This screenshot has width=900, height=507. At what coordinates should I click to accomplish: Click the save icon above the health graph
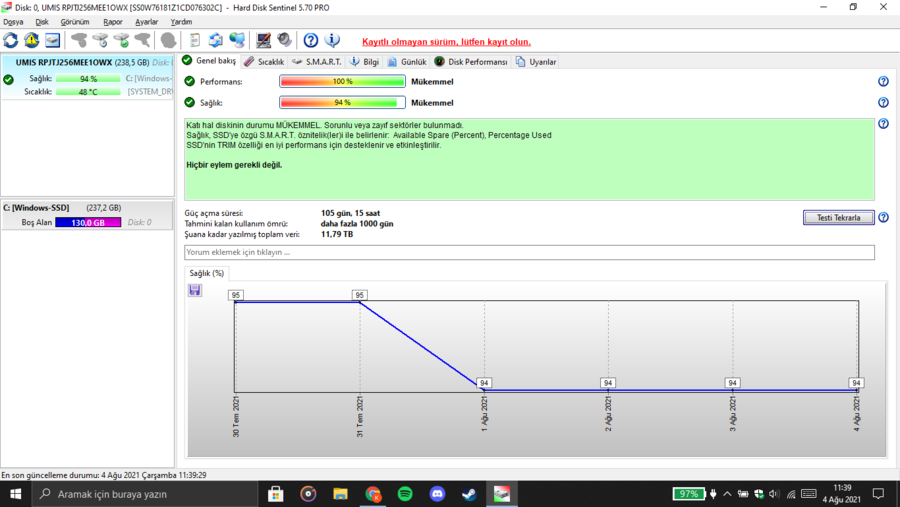click(x=195, y=290)
